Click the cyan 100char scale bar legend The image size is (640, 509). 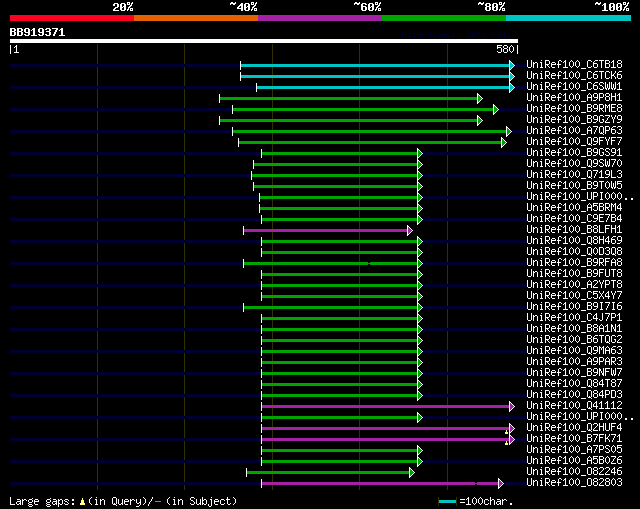click(447, 501)
